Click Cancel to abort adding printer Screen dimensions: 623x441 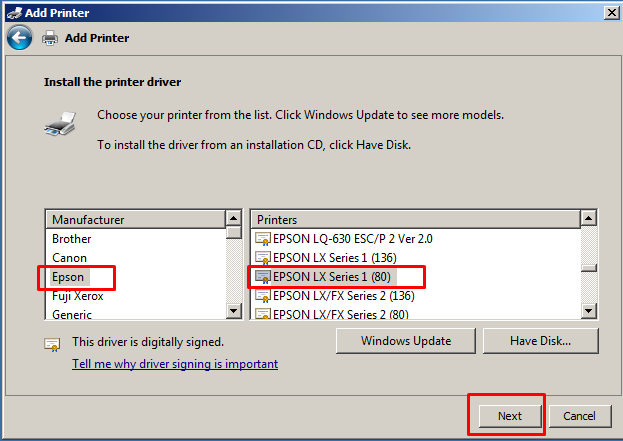click(x=579, y=416)
